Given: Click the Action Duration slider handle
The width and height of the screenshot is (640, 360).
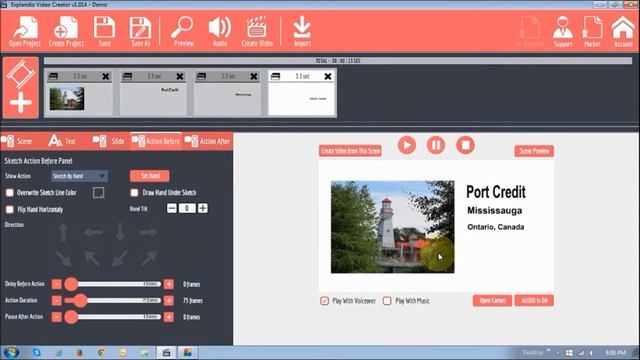Looking at the screenshot, I should [81, 300].
